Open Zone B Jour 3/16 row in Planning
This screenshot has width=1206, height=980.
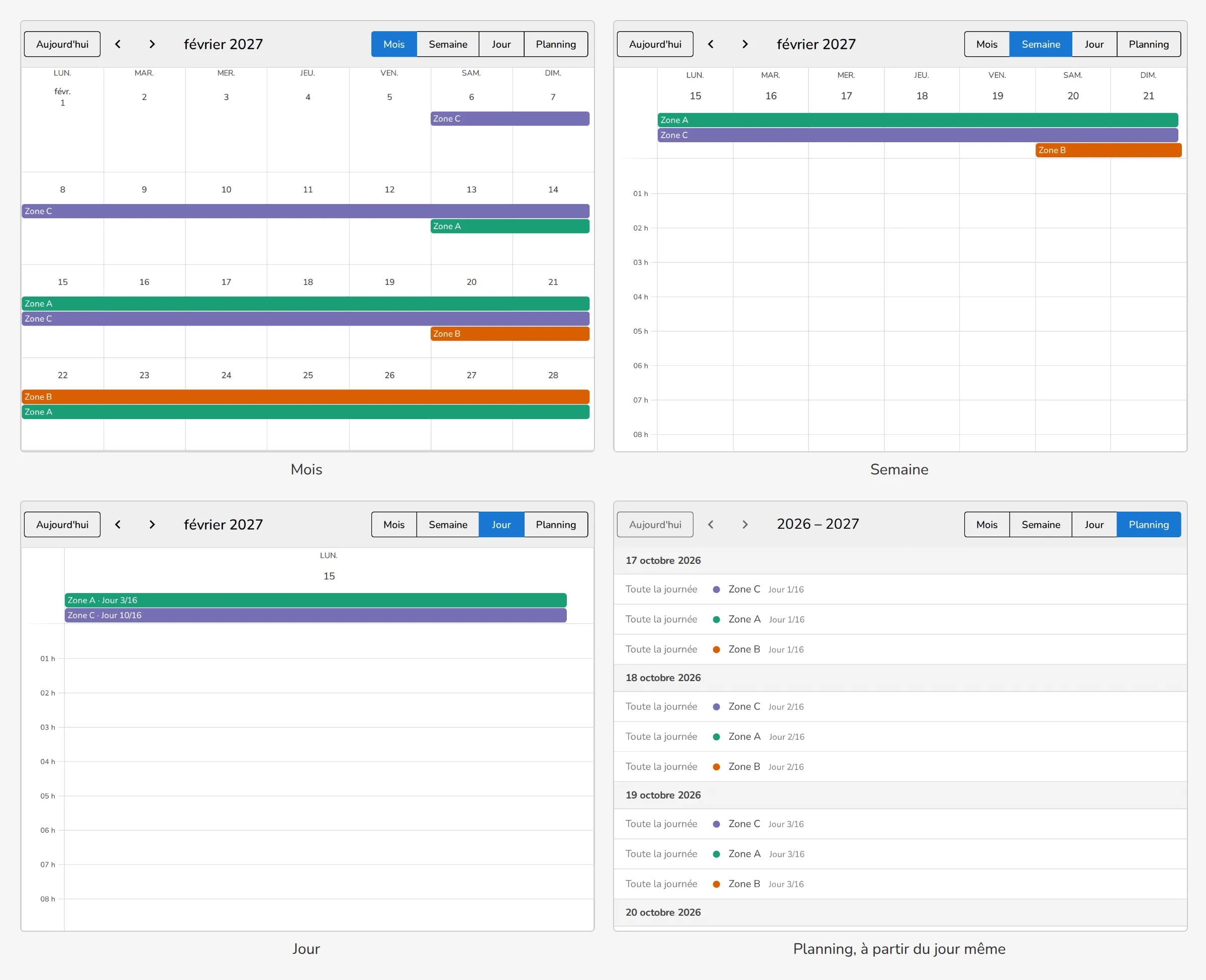(x=900, y=884)
